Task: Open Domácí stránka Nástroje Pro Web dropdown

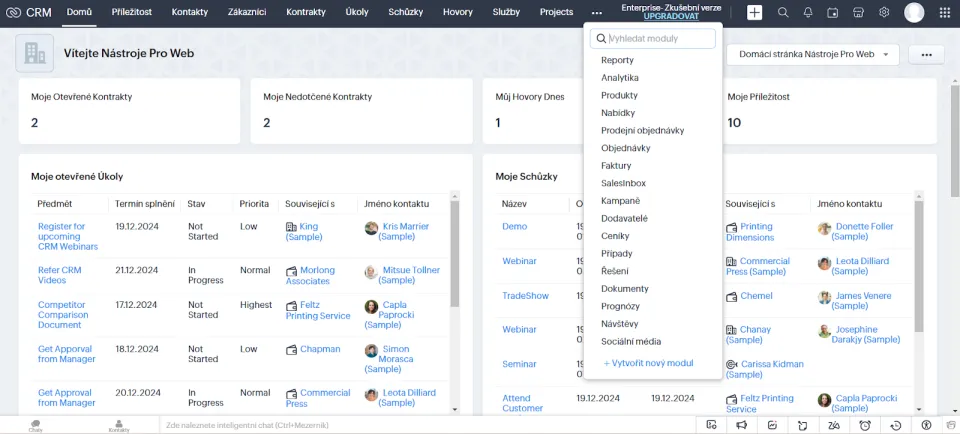Action: [x=813, y=54]
